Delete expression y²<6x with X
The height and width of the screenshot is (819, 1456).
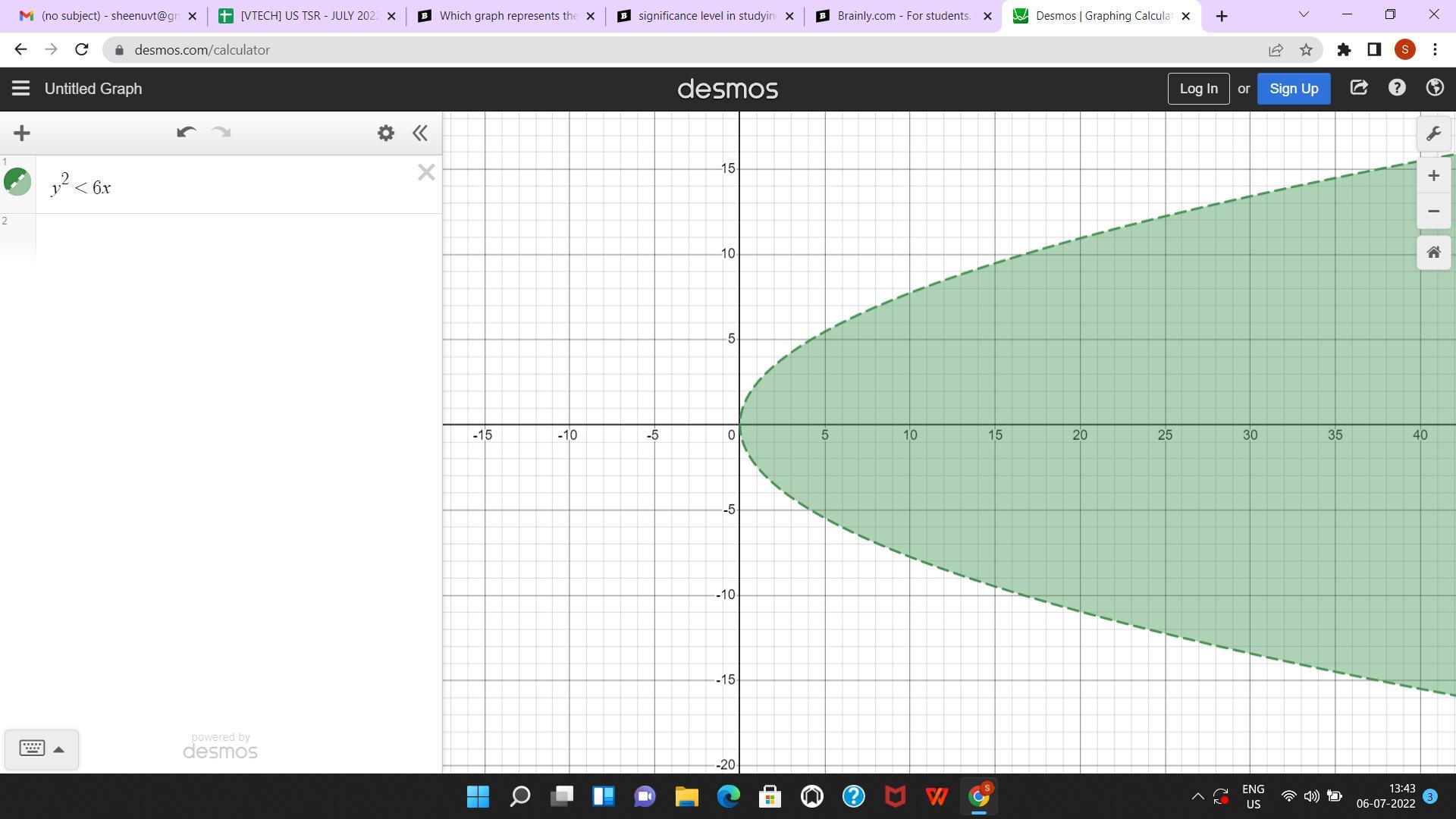tap(425, 172)
